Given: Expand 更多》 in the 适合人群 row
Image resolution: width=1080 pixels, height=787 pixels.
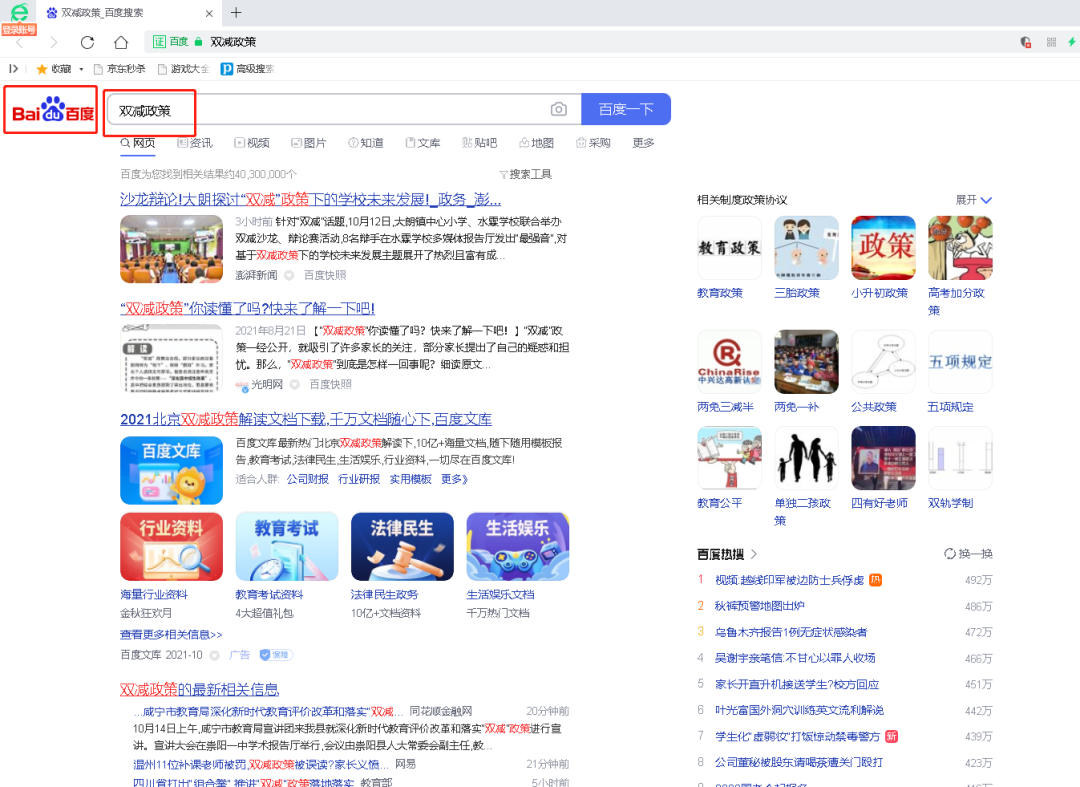Looking at the screenshot, I should coord(455,479).
